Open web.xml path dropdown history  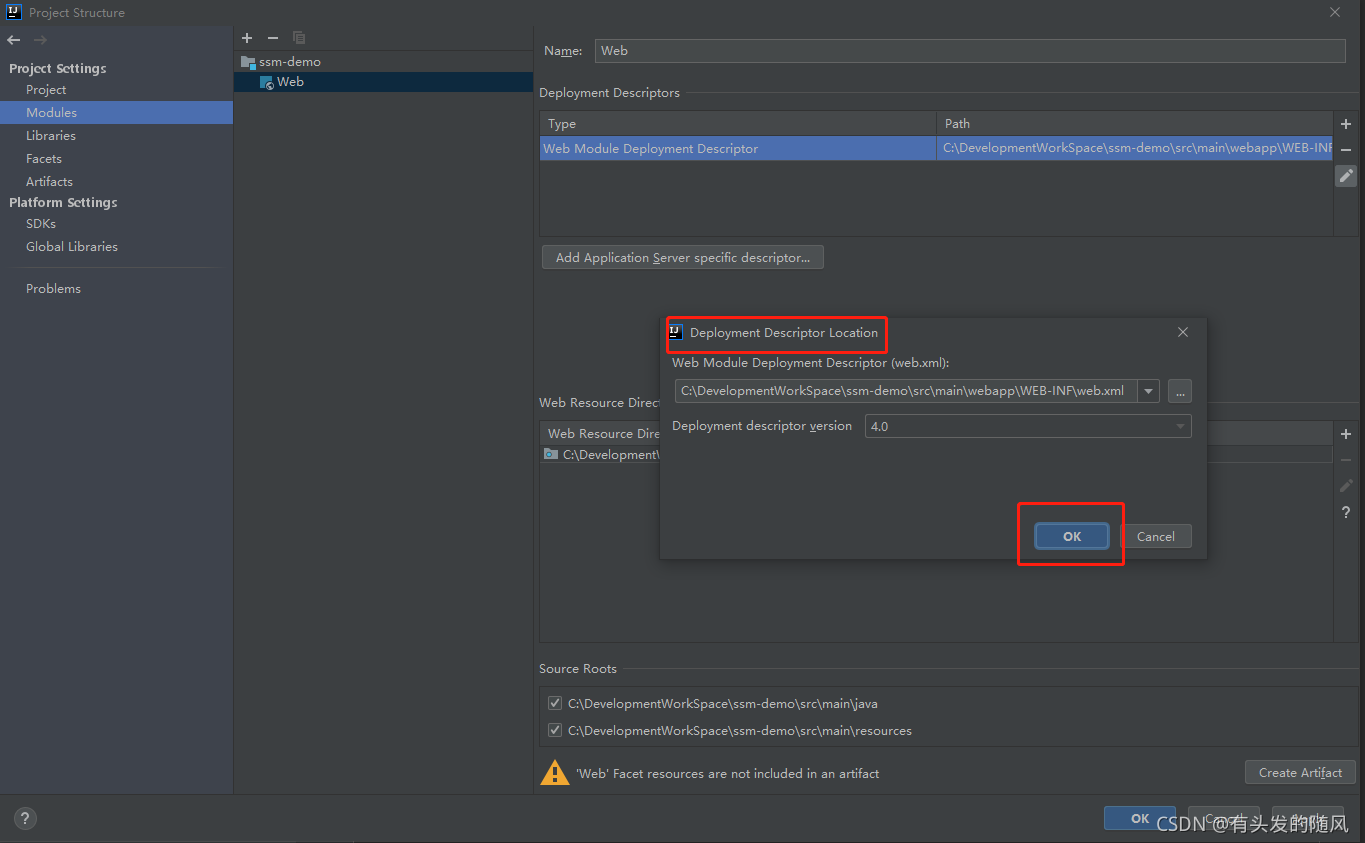pyautogui.click(x=1148, y=391)
